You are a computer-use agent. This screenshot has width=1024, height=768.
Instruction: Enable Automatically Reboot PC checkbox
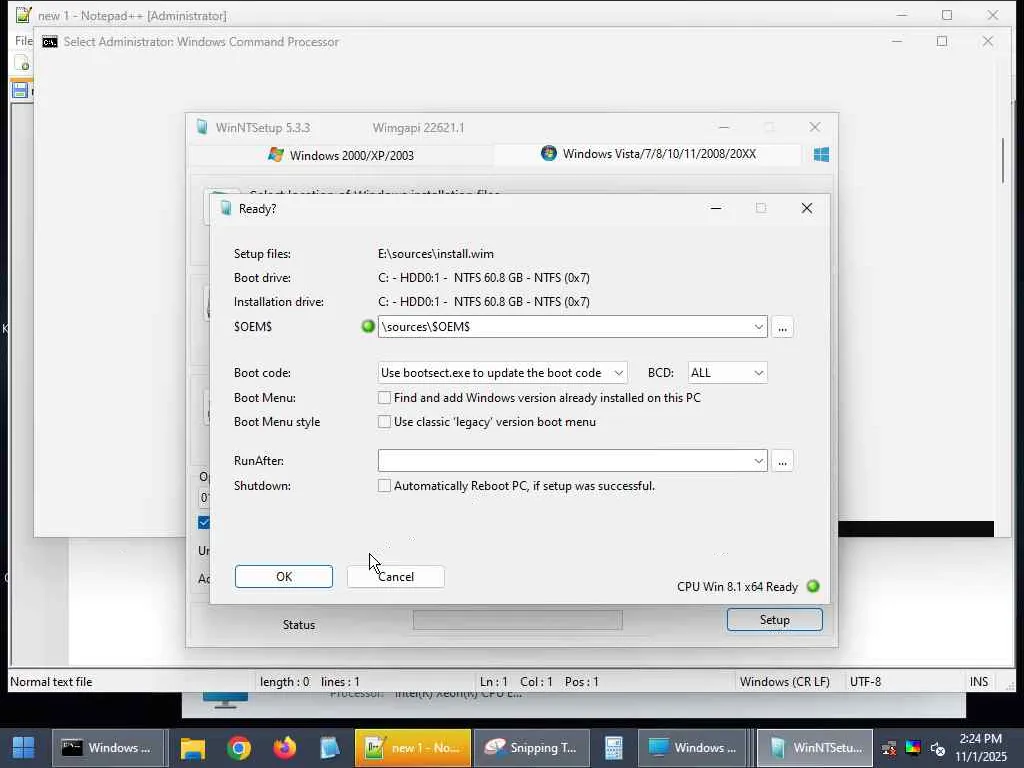385,486
